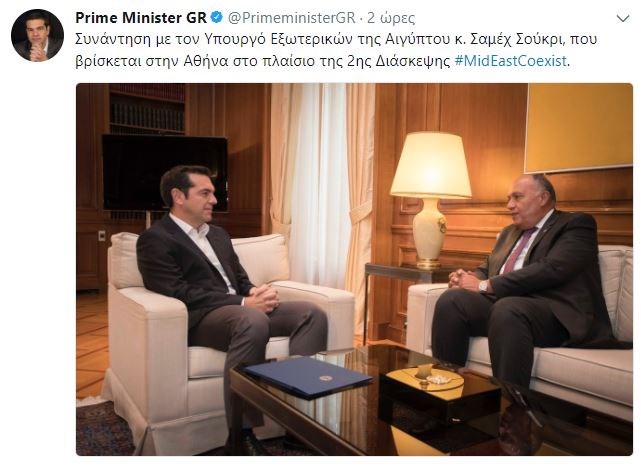Click the yellow painting on the wall
The height and width of the screenshot is (466, 641).
pos(578,128)
